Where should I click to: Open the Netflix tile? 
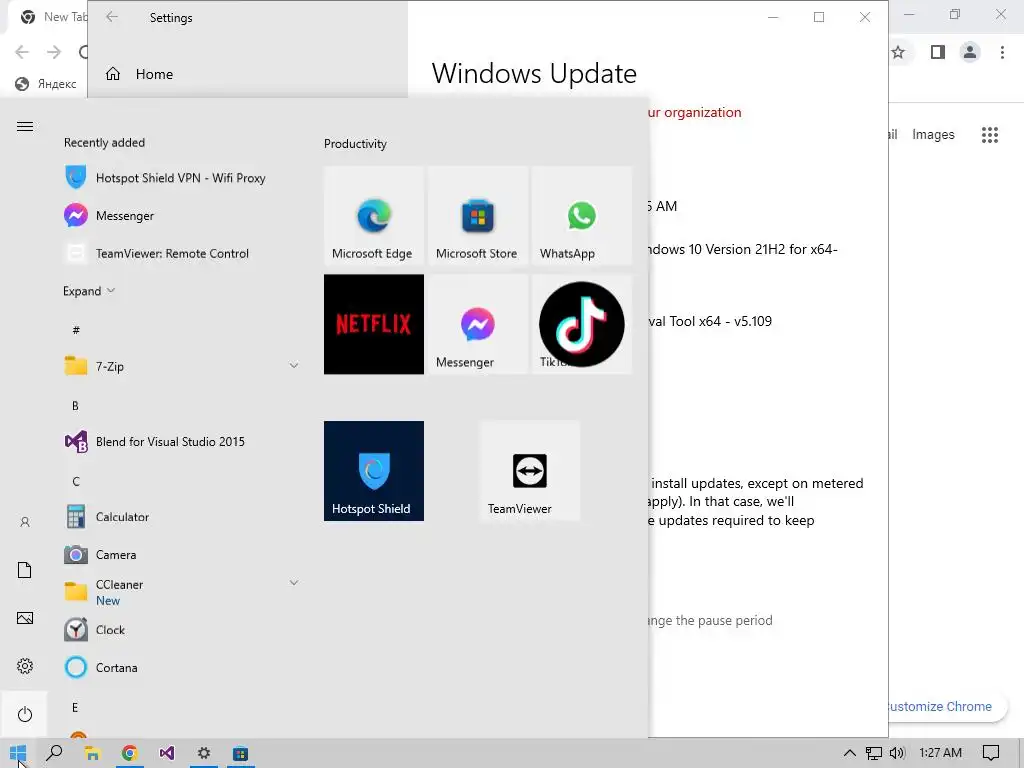pyautogui.click(x=374, y=324)
